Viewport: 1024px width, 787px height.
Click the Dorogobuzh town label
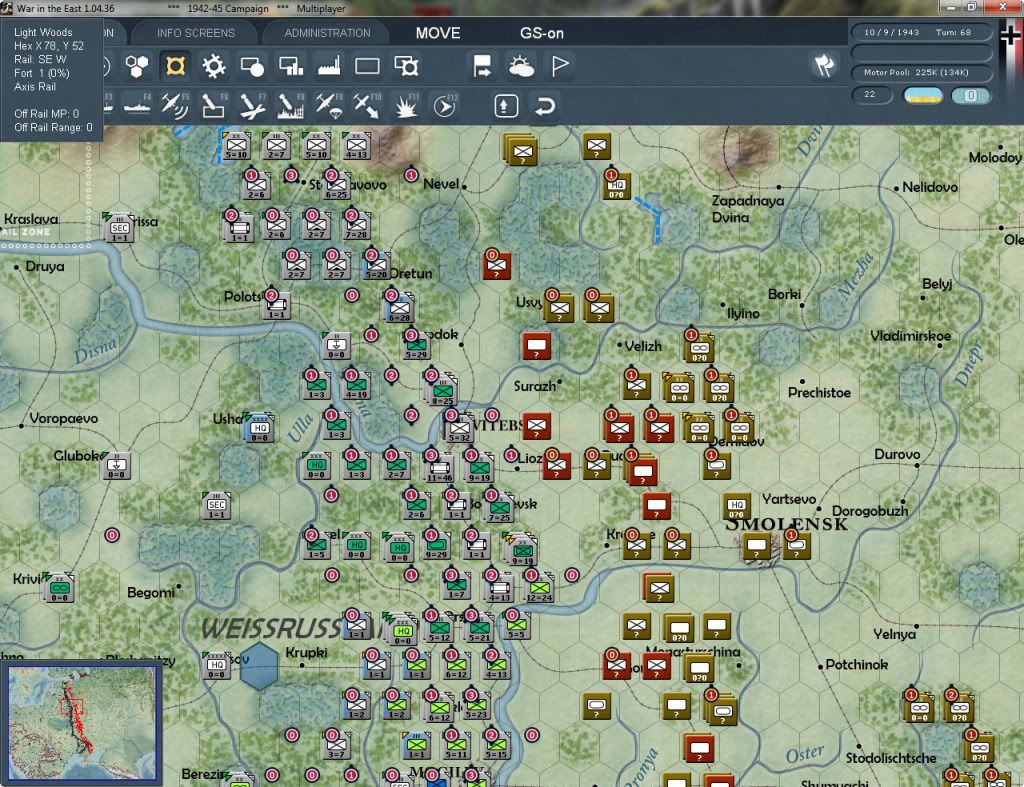point(870,511)
